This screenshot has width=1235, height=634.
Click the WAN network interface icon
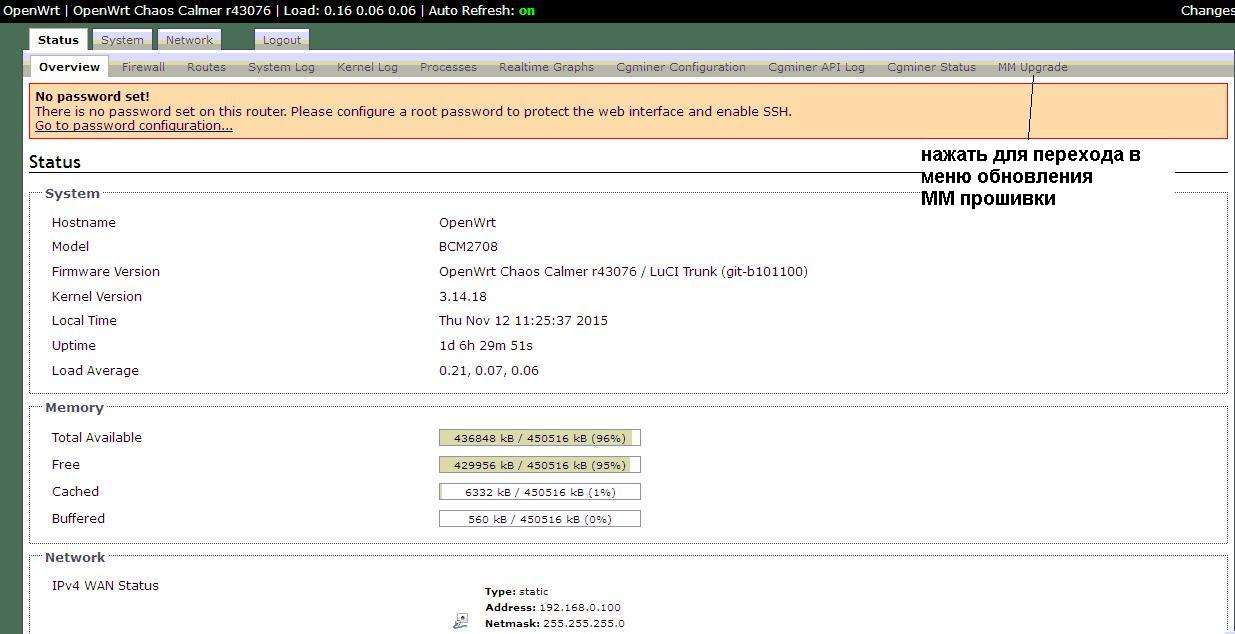click(460, 621)
